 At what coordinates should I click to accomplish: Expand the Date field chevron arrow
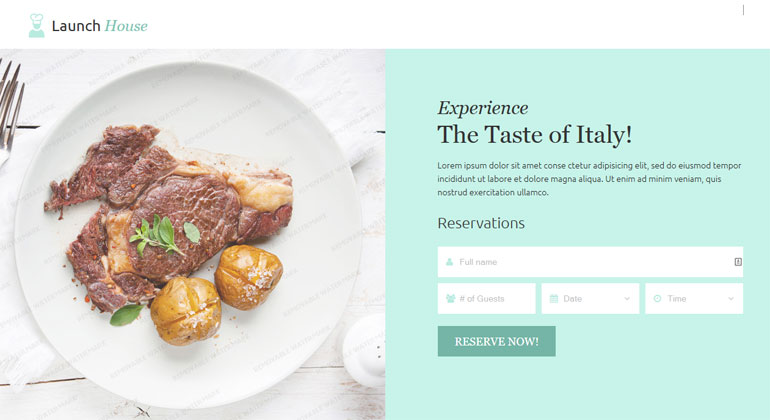pos(627,299)
